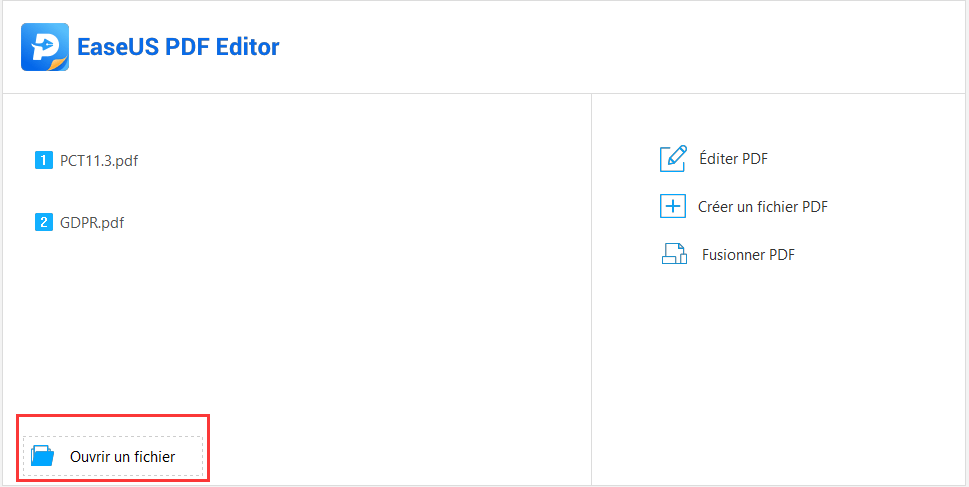Click the blue folder icon for opening file
The height and width of the screenshot is (487, 969).
(43, 457)
